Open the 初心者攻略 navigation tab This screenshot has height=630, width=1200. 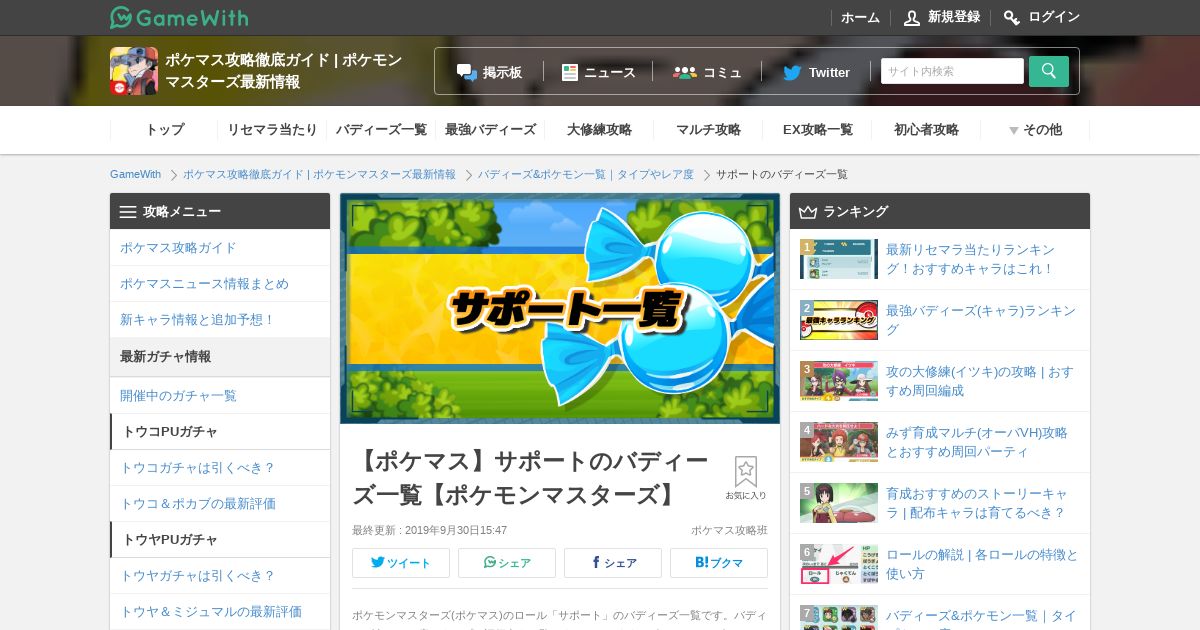[x=926, y=130]
